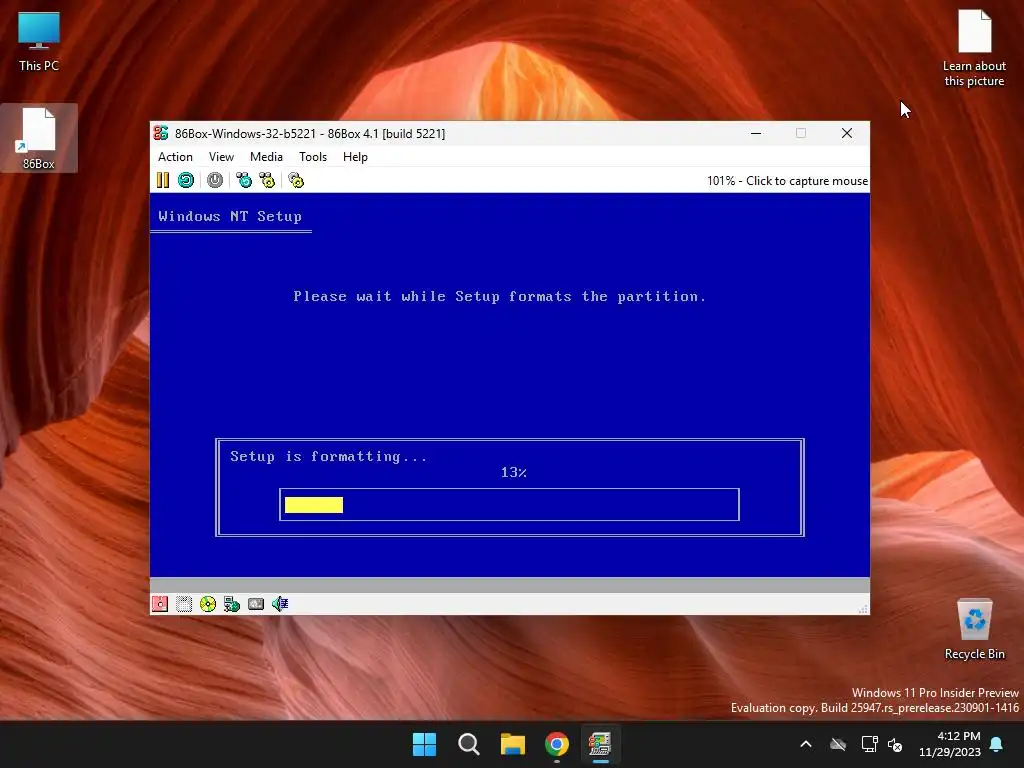The width and height of the screenshot is (1024, 768).
Task: Open the Windows Start menu
Action: pos(424,744)
